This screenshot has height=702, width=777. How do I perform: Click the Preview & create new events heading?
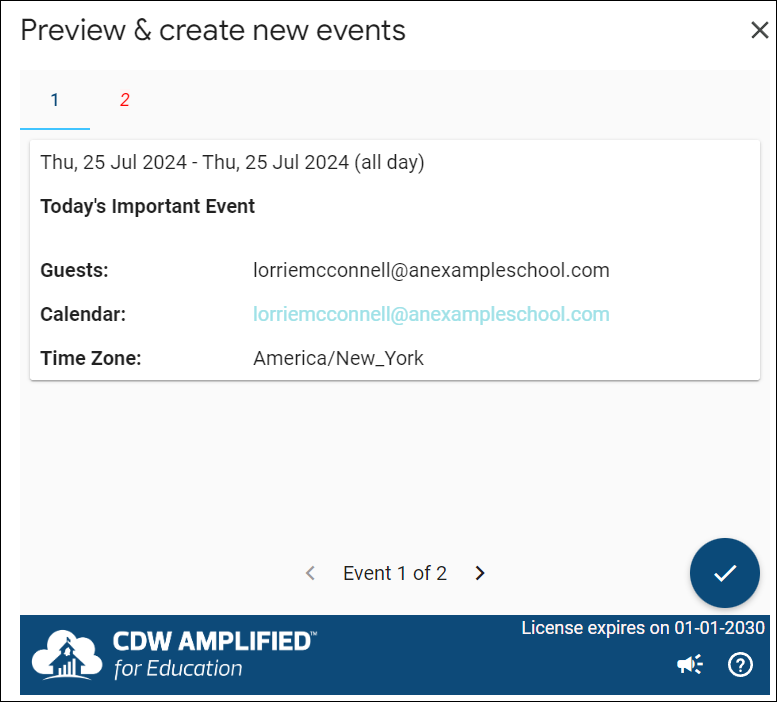[213, 30]
